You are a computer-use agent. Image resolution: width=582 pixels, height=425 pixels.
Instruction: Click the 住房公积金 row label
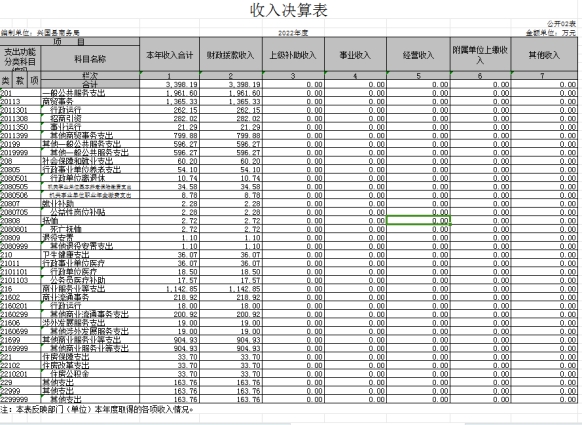pyautogui.click(x=90, y=374)
